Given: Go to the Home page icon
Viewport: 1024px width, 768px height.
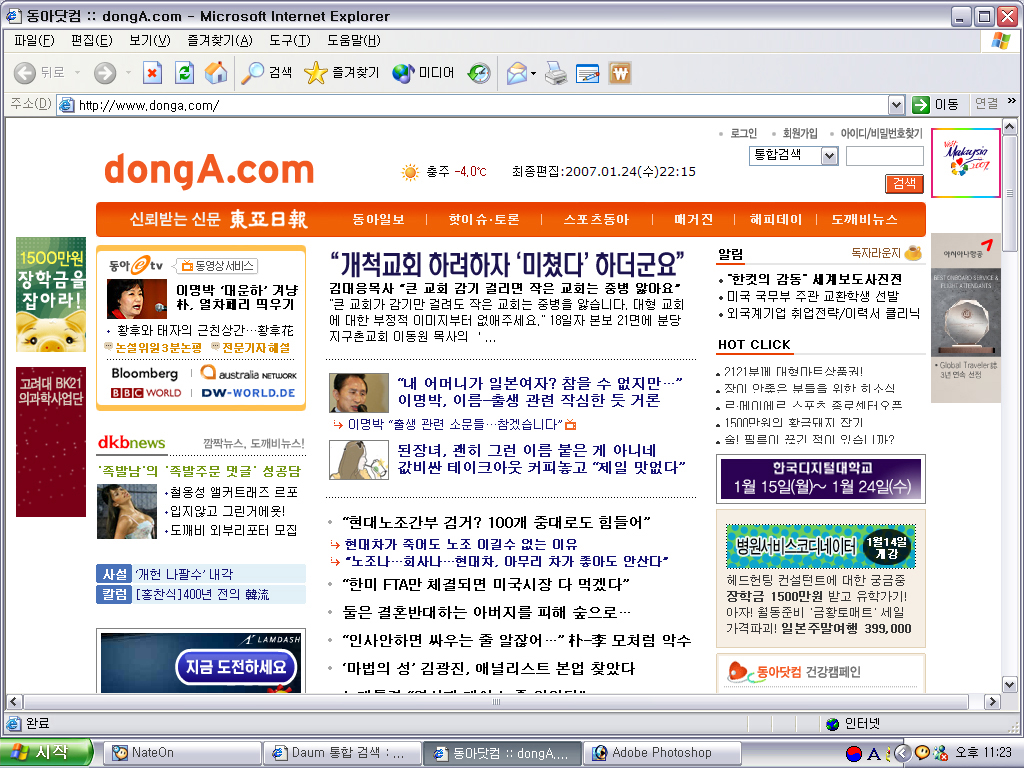Looking at the screenshot, I should 216,72.
